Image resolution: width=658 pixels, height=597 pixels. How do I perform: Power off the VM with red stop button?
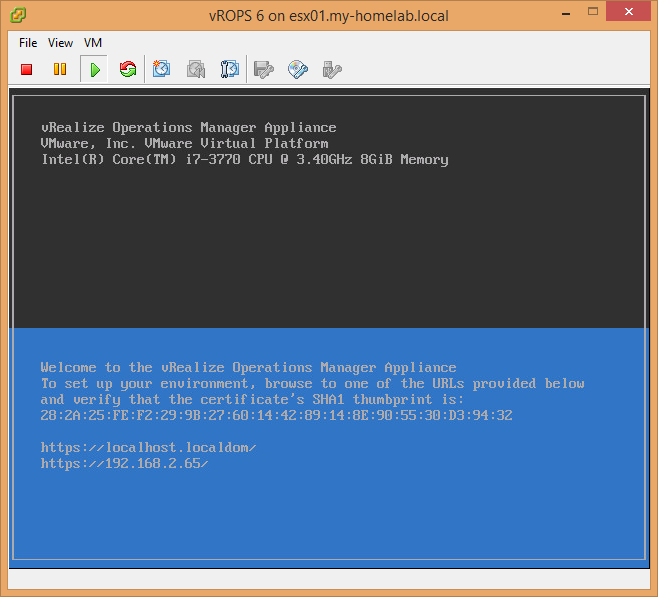(27, 69)
